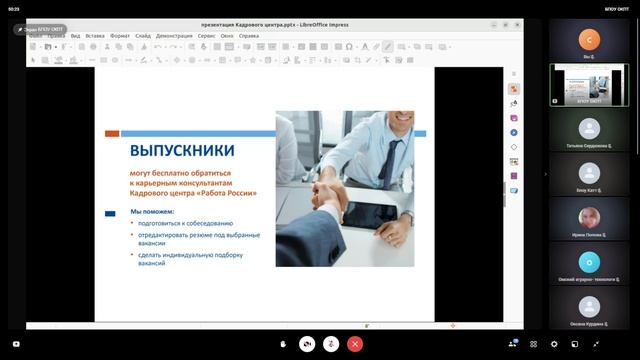Toggle the microphone mute button
The width and height of the screenshot is (640, 360).
pyautogui.click(x=331, y=344)
